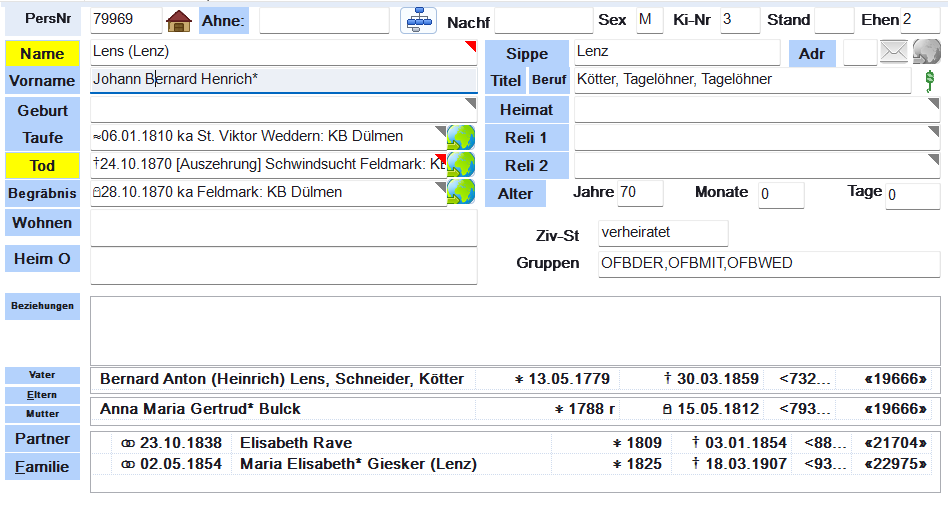
Task: Click the Reli 1 button
Action: pos(527,138)
